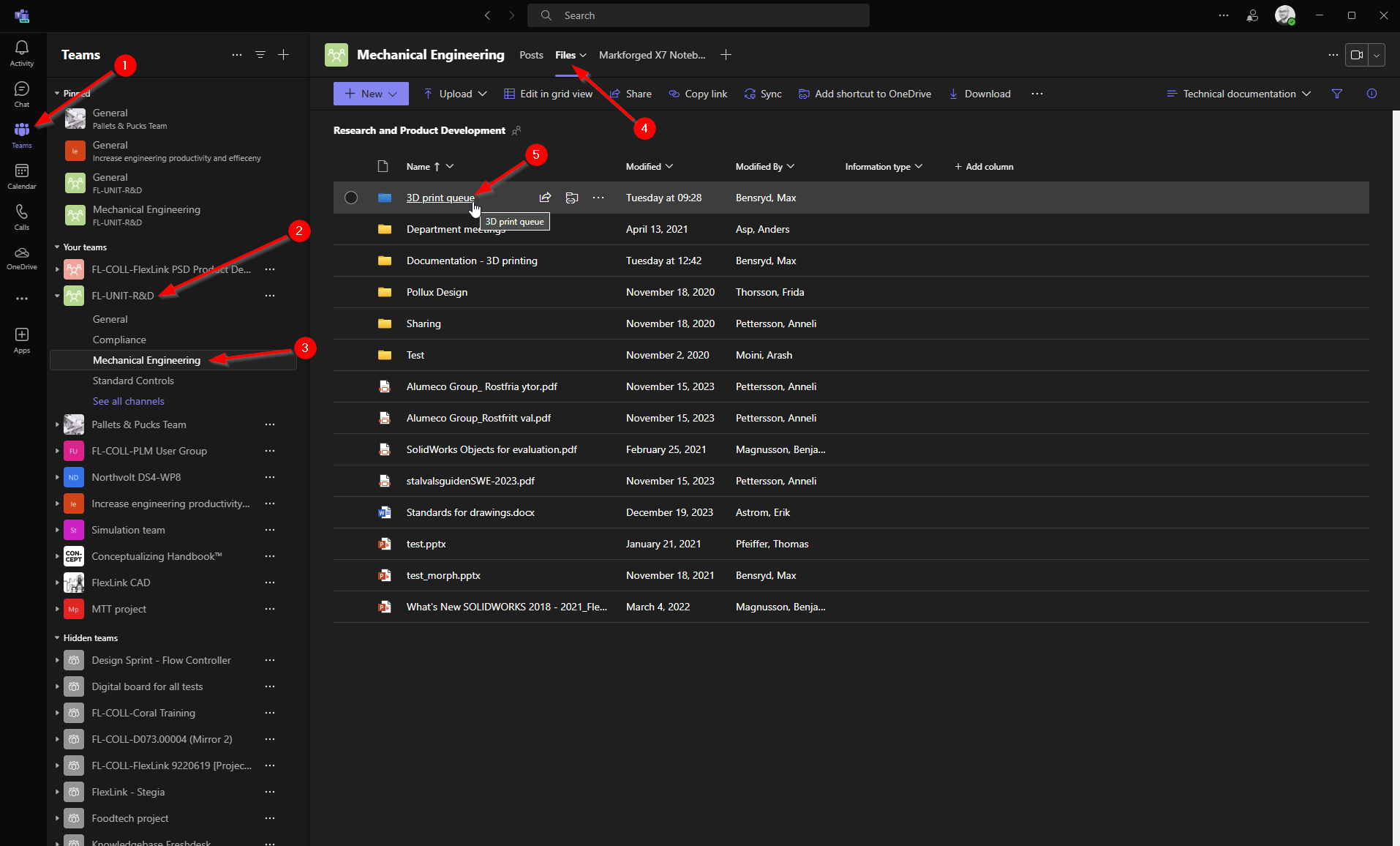Viewport: 1400px width, 846px height.
Task: Show more apps ellipsis in left rail
Action: click(22, 299)
